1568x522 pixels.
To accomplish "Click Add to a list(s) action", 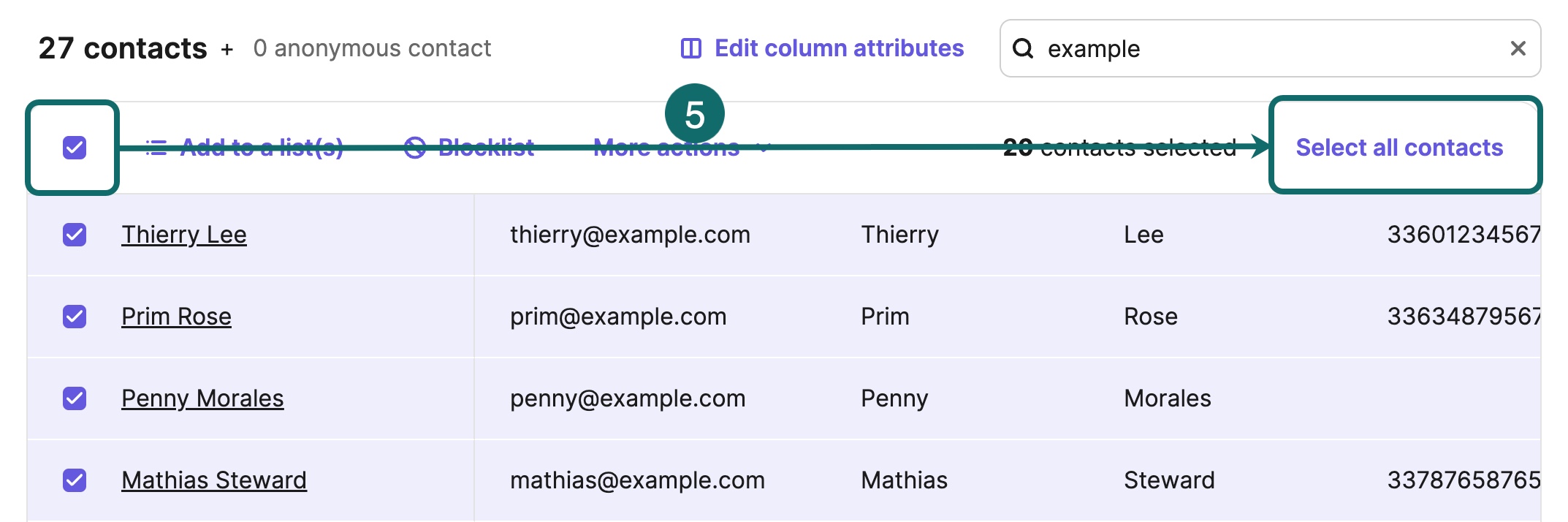I will point(262,148).
